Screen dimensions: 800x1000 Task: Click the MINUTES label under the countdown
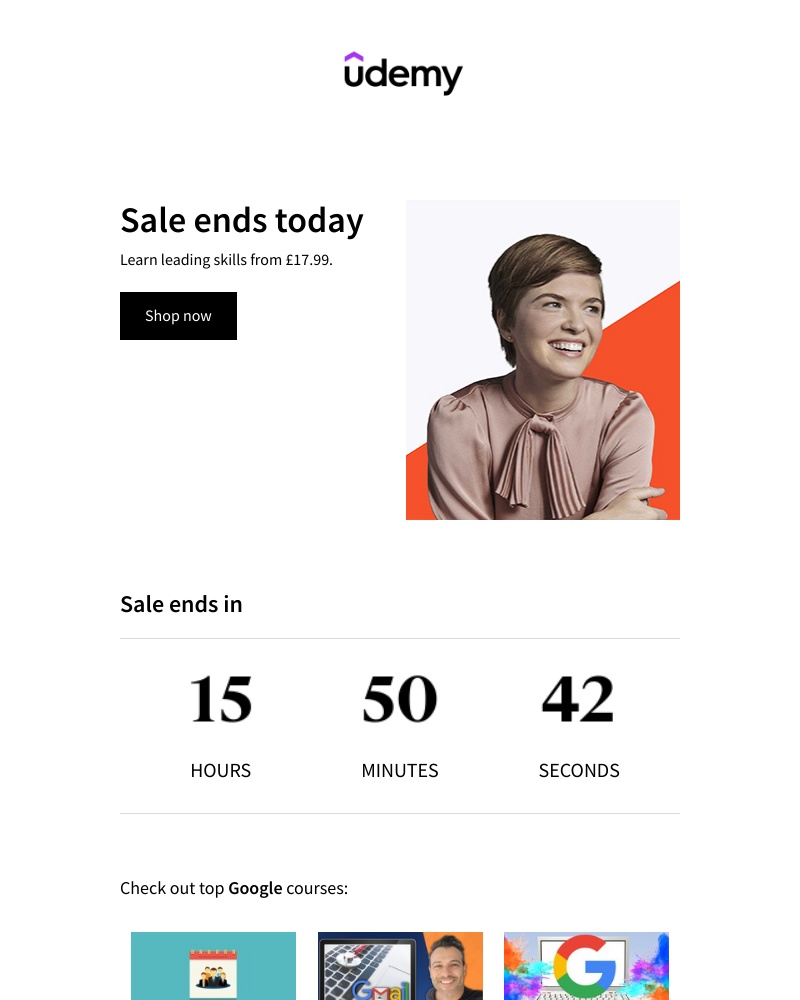tap(399, 770)
